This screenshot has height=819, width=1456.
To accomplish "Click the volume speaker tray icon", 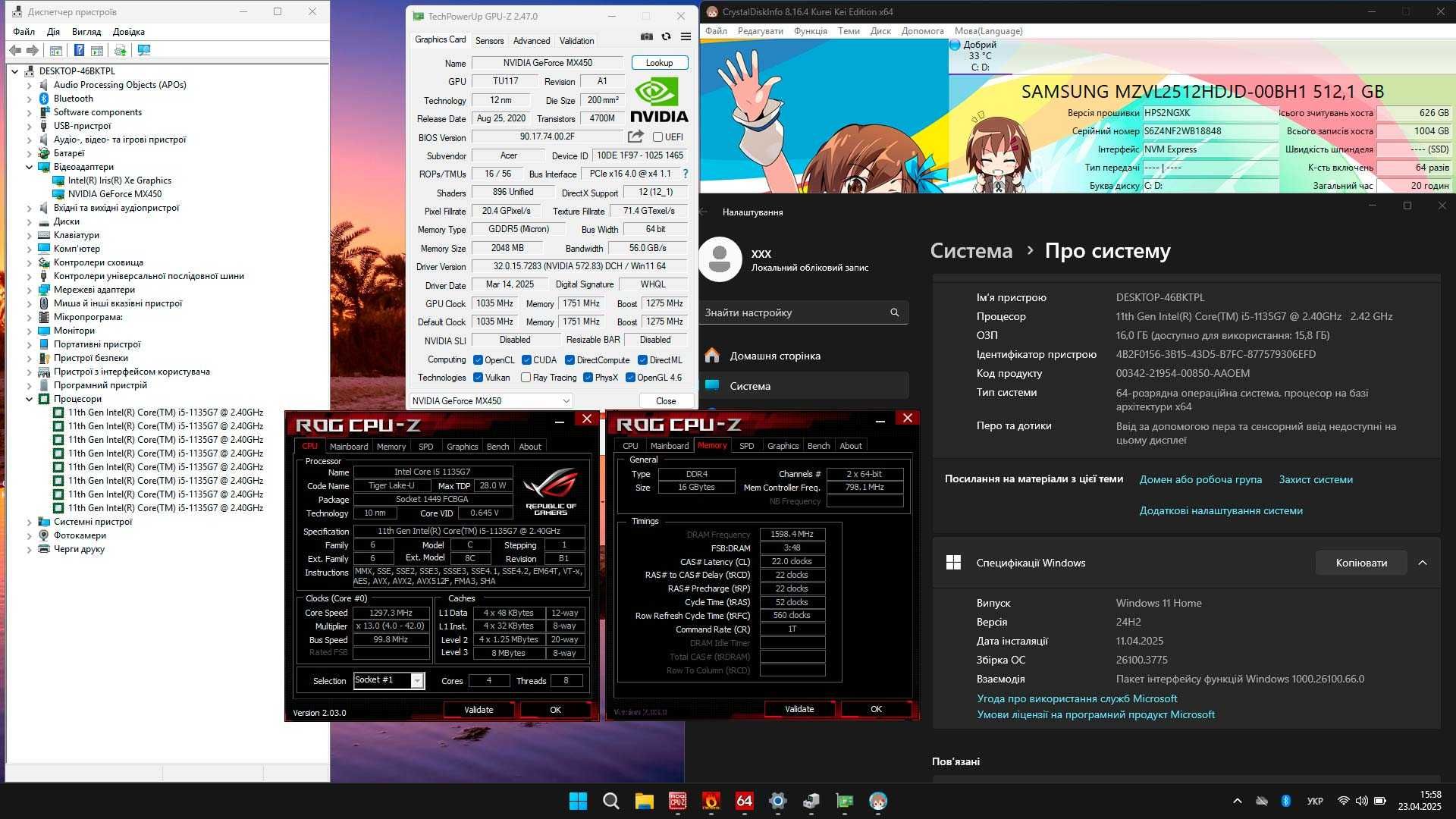I will coord(1361,801).
